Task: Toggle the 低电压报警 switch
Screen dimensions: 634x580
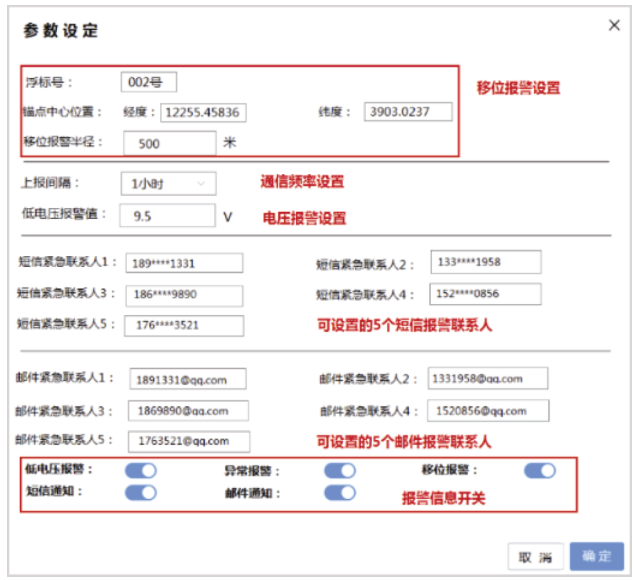Action: click(x=141, y=471)
